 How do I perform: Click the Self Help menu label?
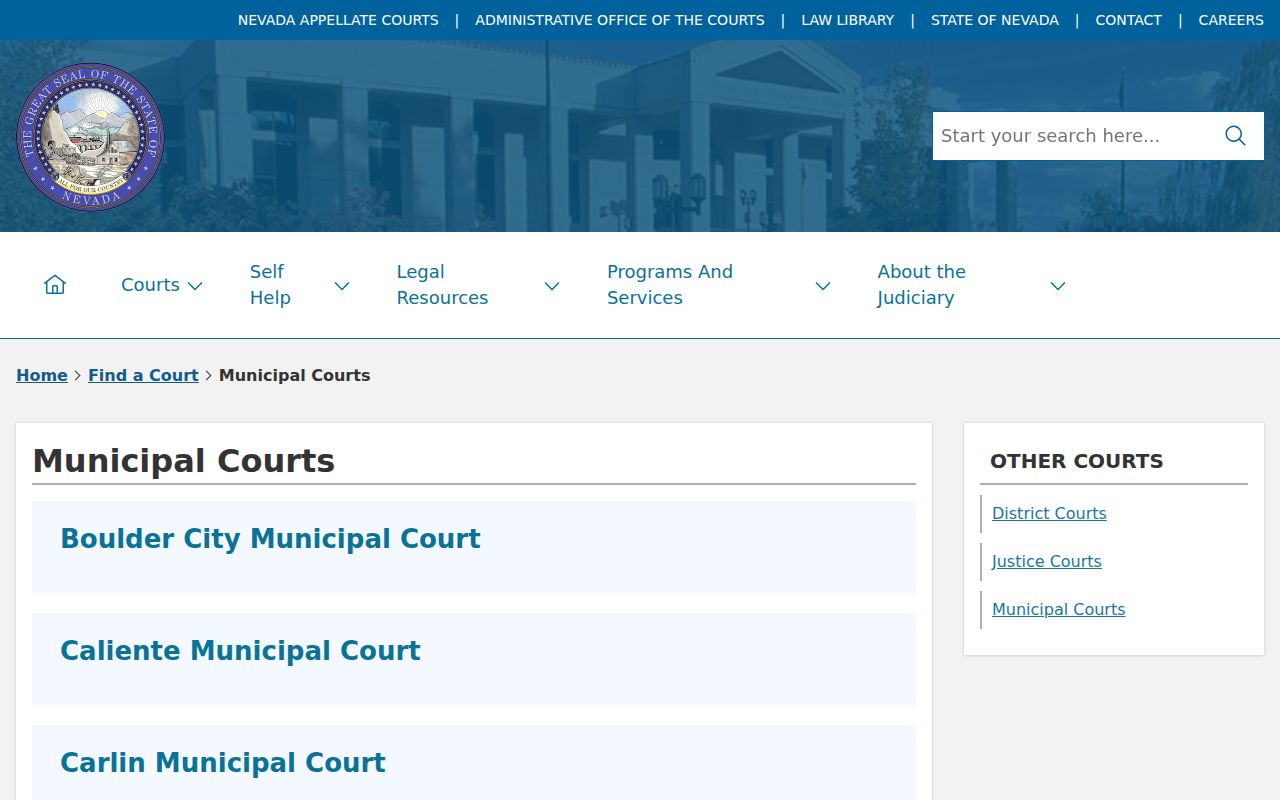pos(270,285)
